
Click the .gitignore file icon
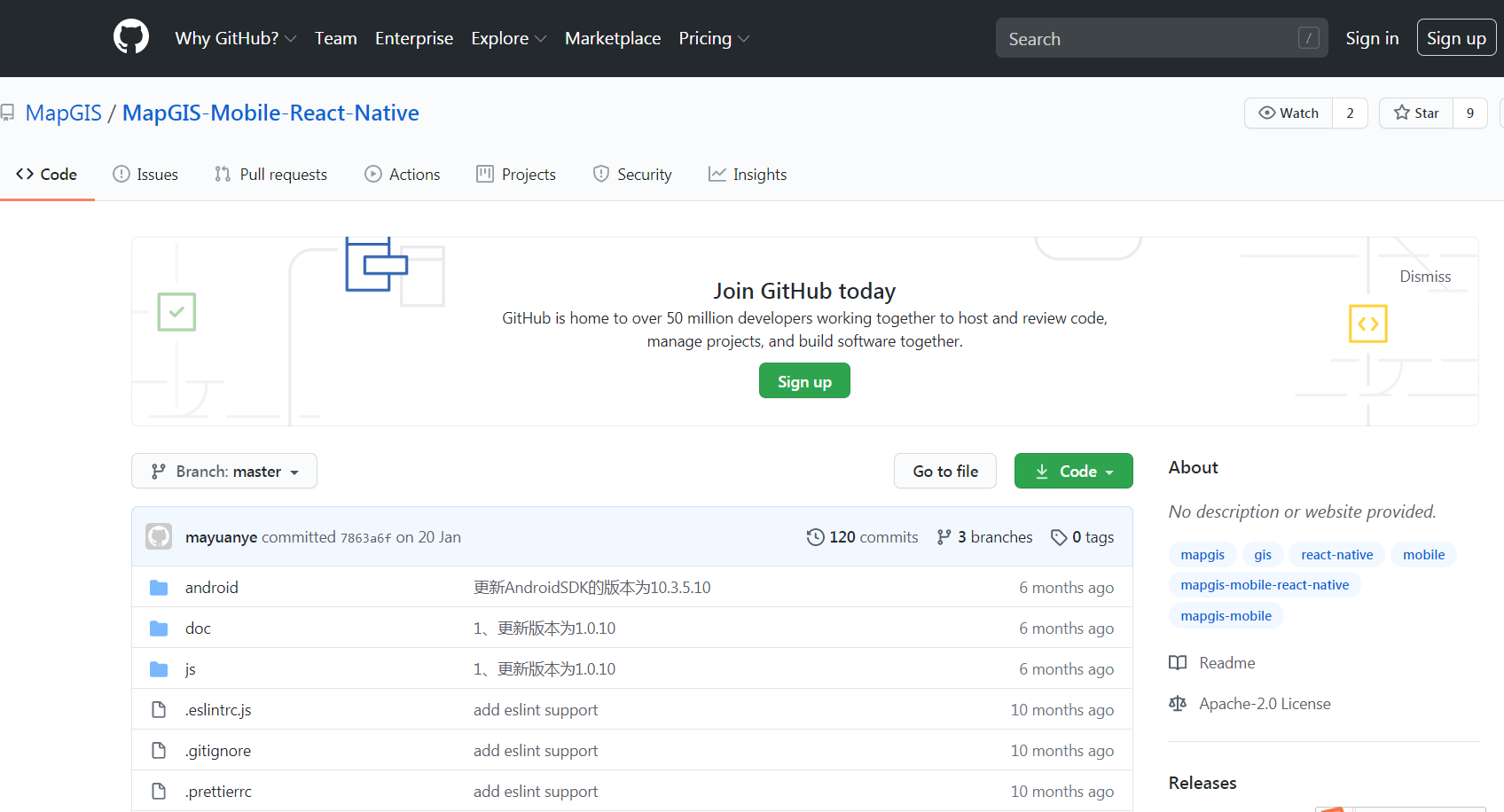click(159, 751)
